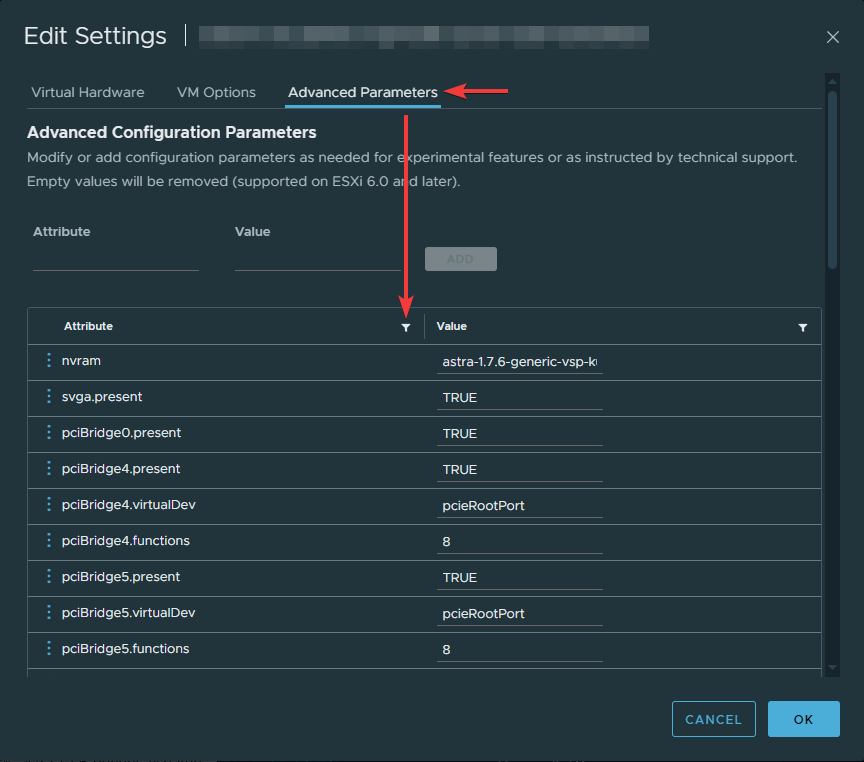Open row actions menu for svga.present

[49, 397]
